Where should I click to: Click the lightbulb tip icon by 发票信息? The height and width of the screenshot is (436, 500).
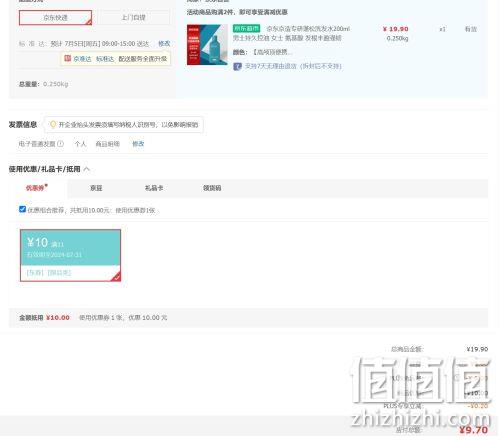click(x=53, y=125)
